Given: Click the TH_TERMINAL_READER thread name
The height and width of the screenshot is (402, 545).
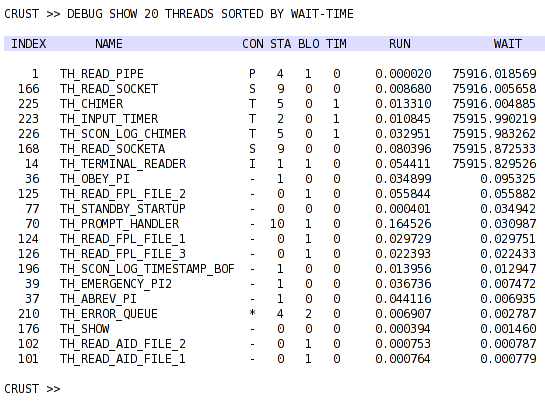Looking at the screenshot, I should [x=123, y=164].
